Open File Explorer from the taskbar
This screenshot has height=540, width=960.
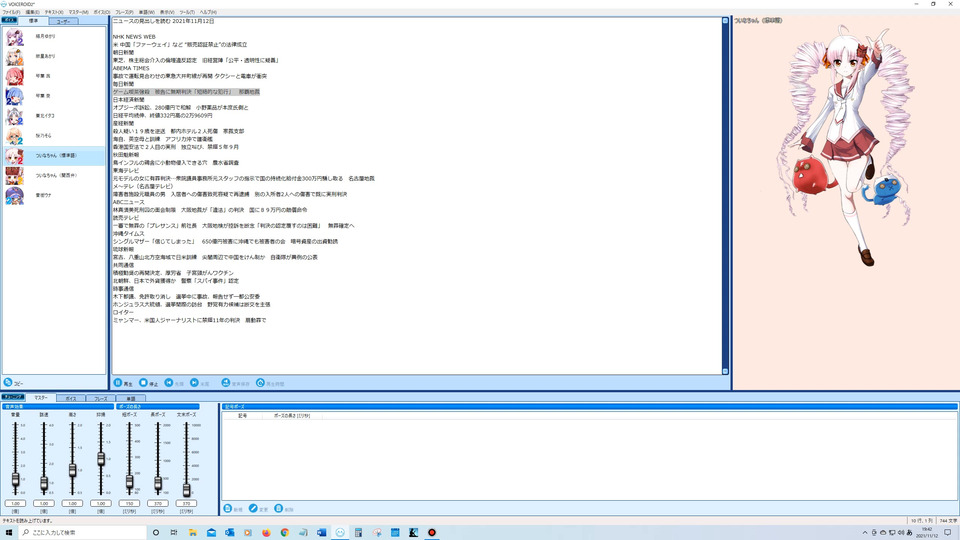(193, 533)
